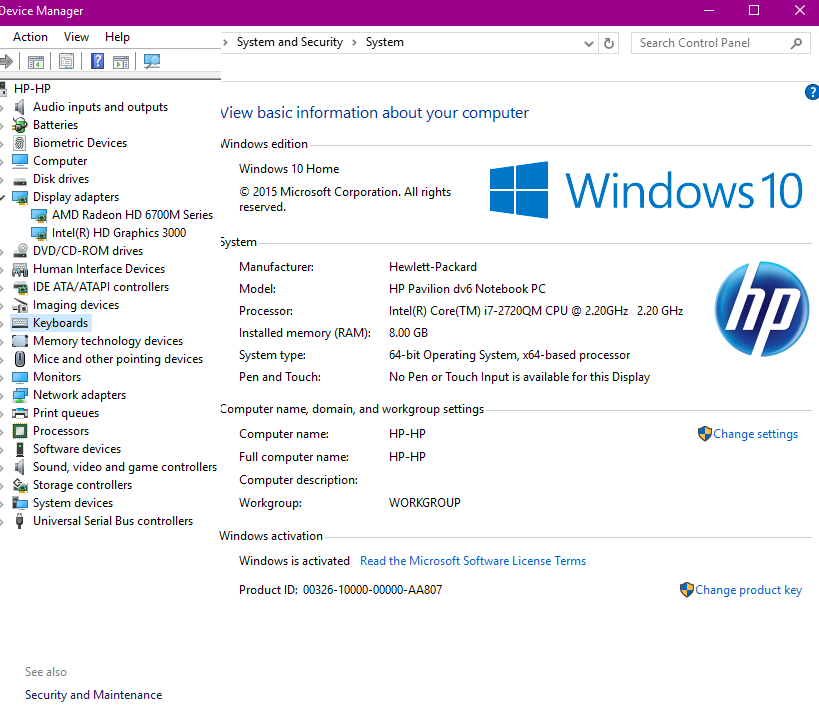Click the refresh button in Control Panel address bar
Screen dimensions: 819x710
pyautogui.click(x=609, y=43)
